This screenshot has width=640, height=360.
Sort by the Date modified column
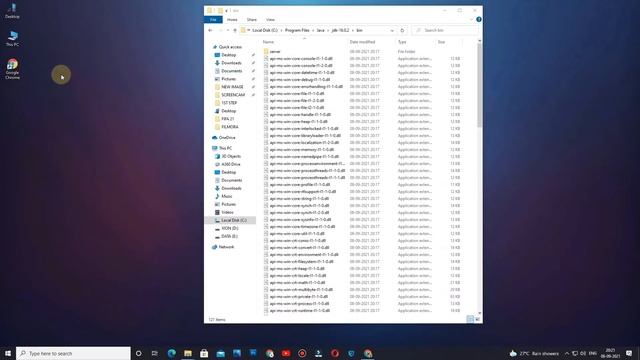coord(362,42)
